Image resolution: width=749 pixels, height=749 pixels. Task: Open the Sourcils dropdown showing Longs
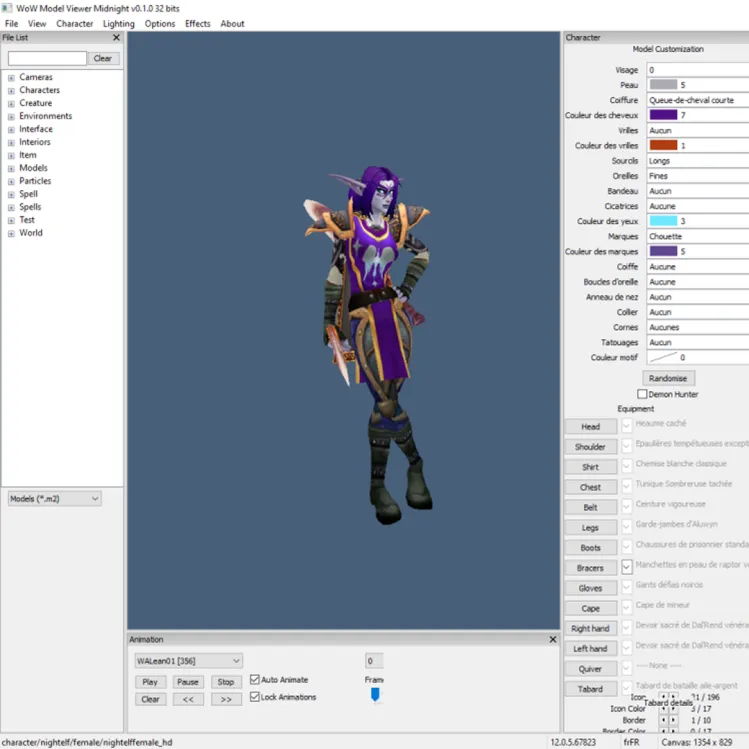pos(698,160)
